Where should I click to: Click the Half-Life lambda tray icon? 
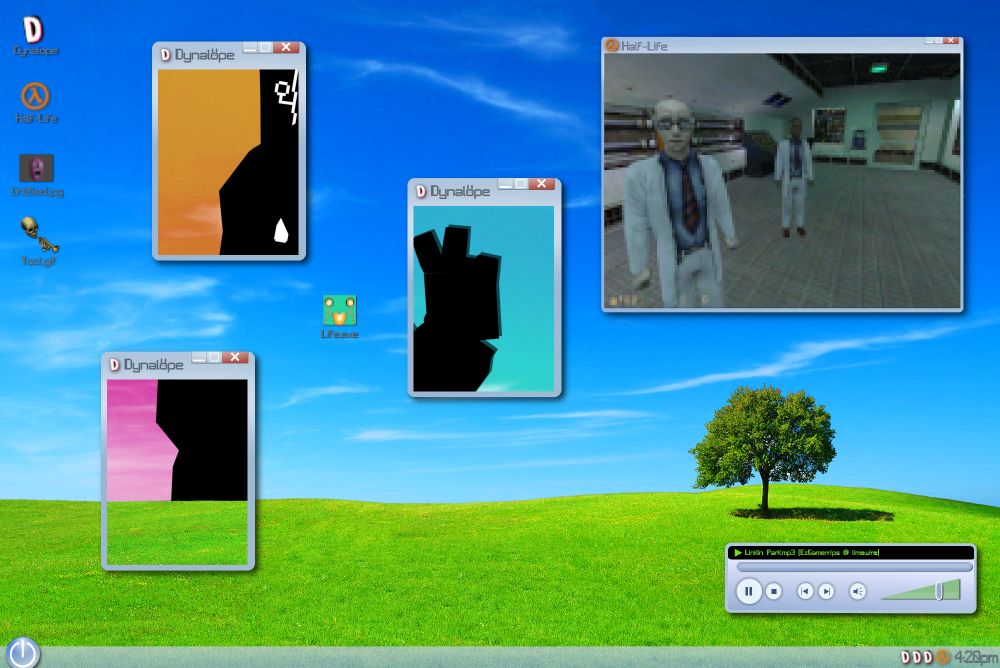943,657
